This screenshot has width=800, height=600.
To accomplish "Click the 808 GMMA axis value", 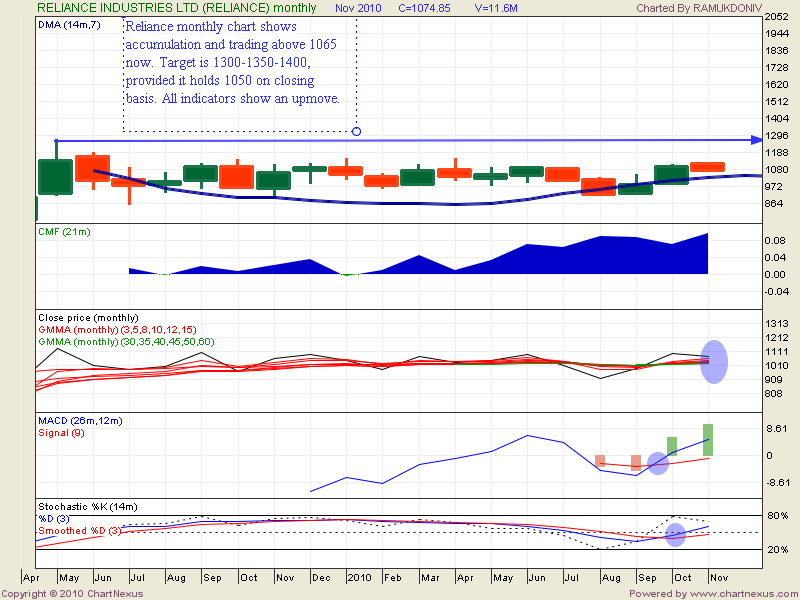I will [773, 394].
